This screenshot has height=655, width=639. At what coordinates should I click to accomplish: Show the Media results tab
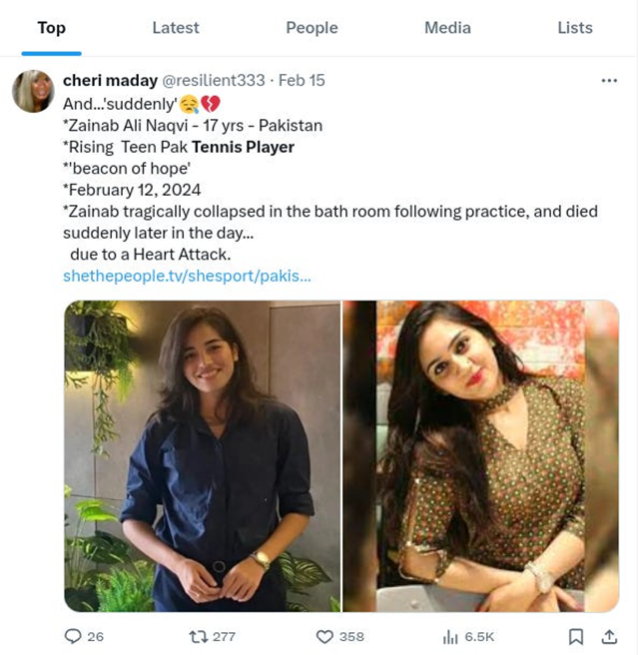[447, 28]
